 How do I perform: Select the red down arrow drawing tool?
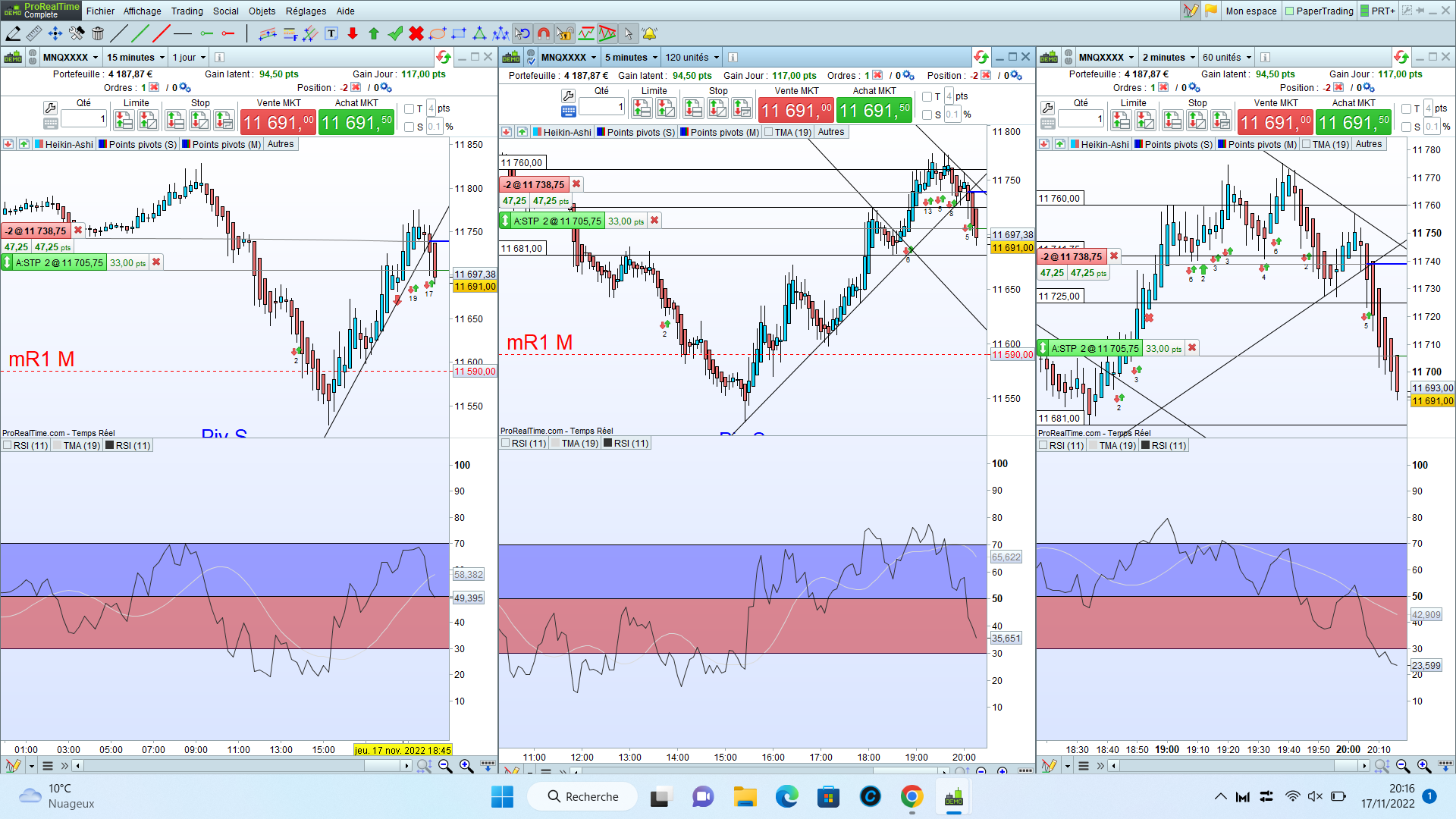[353, 33]
